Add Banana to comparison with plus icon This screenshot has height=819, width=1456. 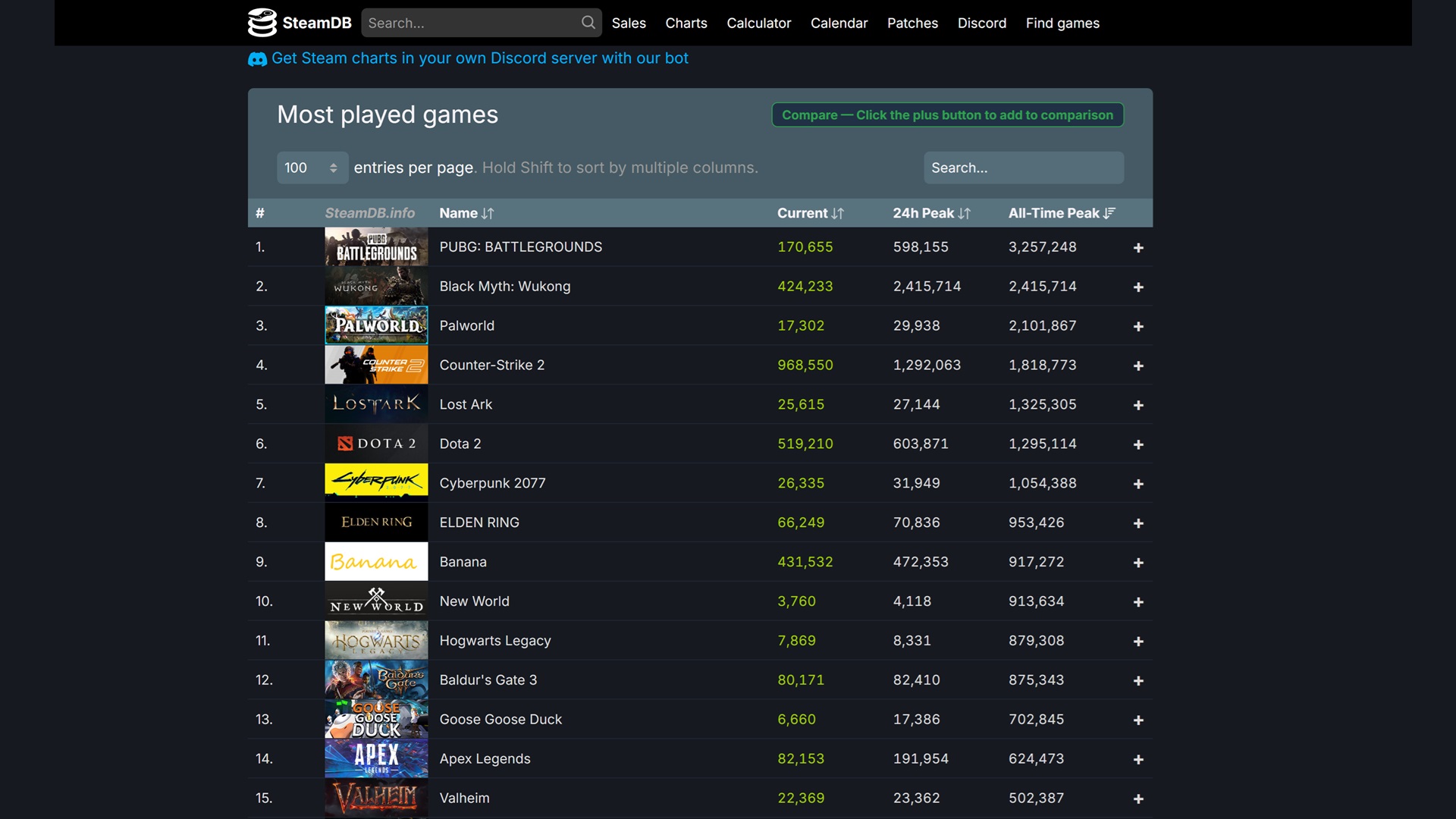[1139, 563]
